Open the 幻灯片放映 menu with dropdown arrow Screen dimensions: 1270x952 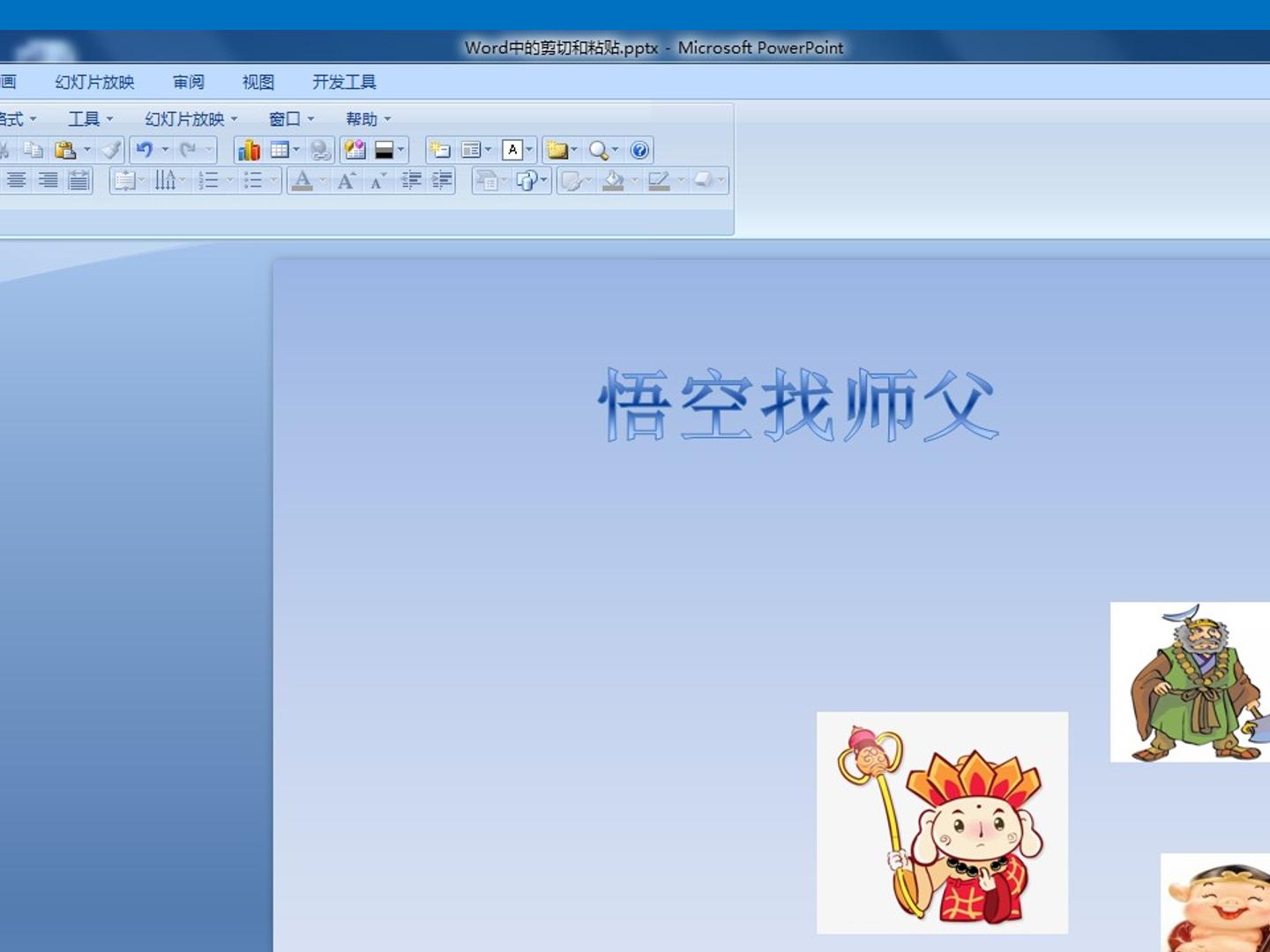coord(191,119)
